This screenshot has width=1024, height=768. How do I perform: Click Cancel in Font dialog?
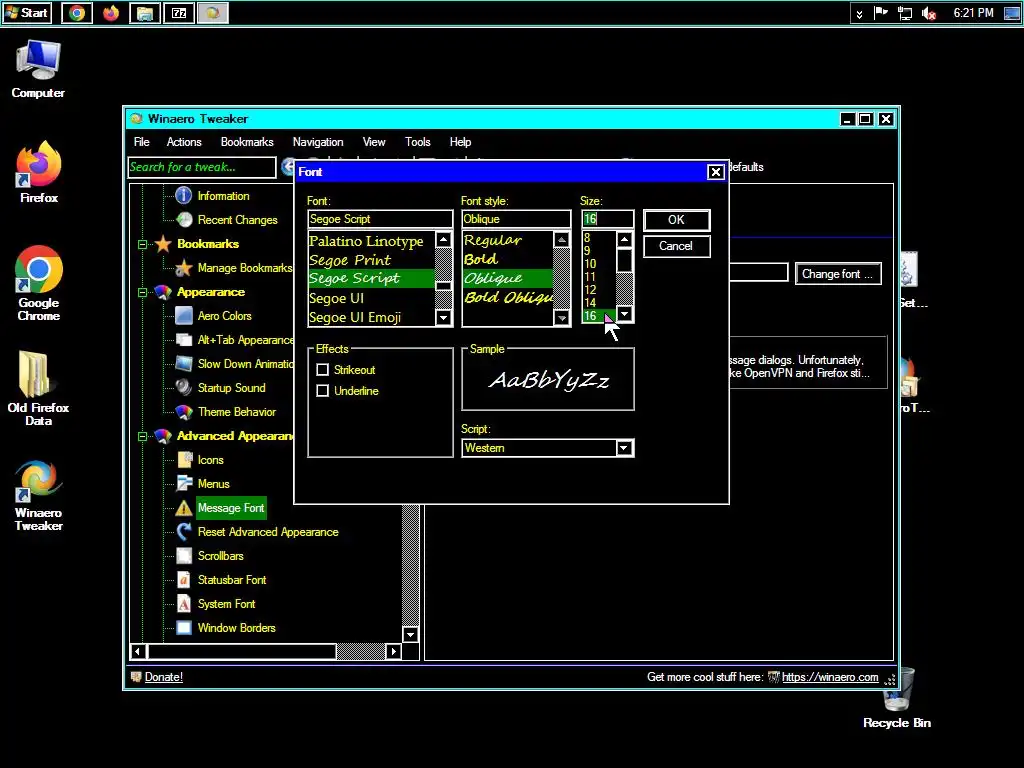click(x=677, y=246)
